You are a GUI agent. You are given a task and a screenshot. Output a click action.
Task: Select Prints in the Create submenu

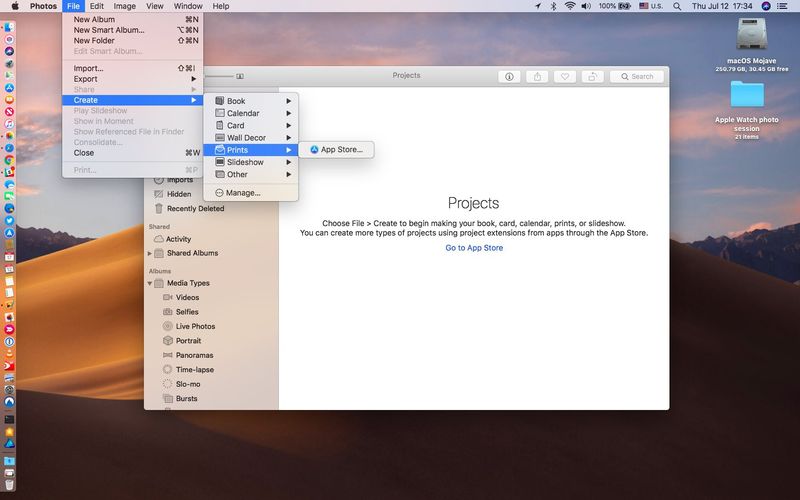click(x=251, y=150)
